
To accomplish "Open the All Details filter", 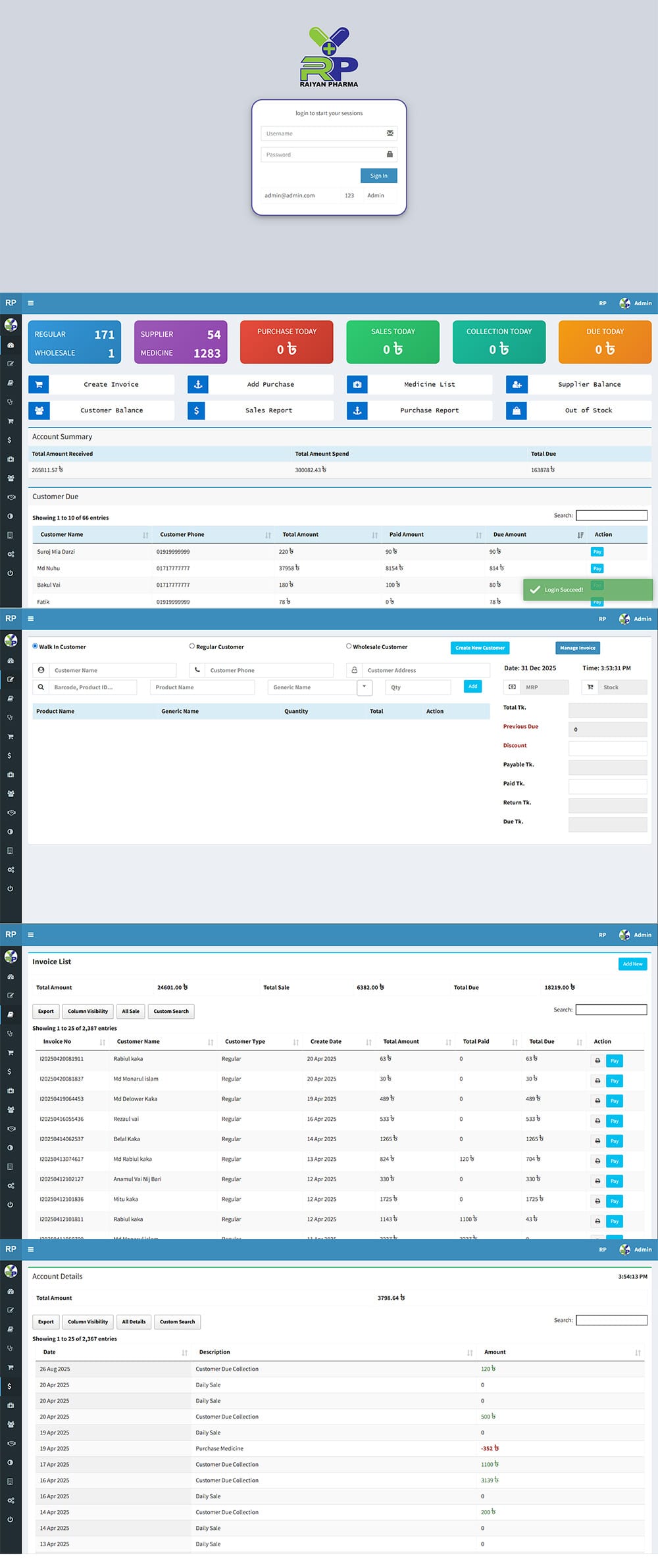I will (x=134, y=1322).
